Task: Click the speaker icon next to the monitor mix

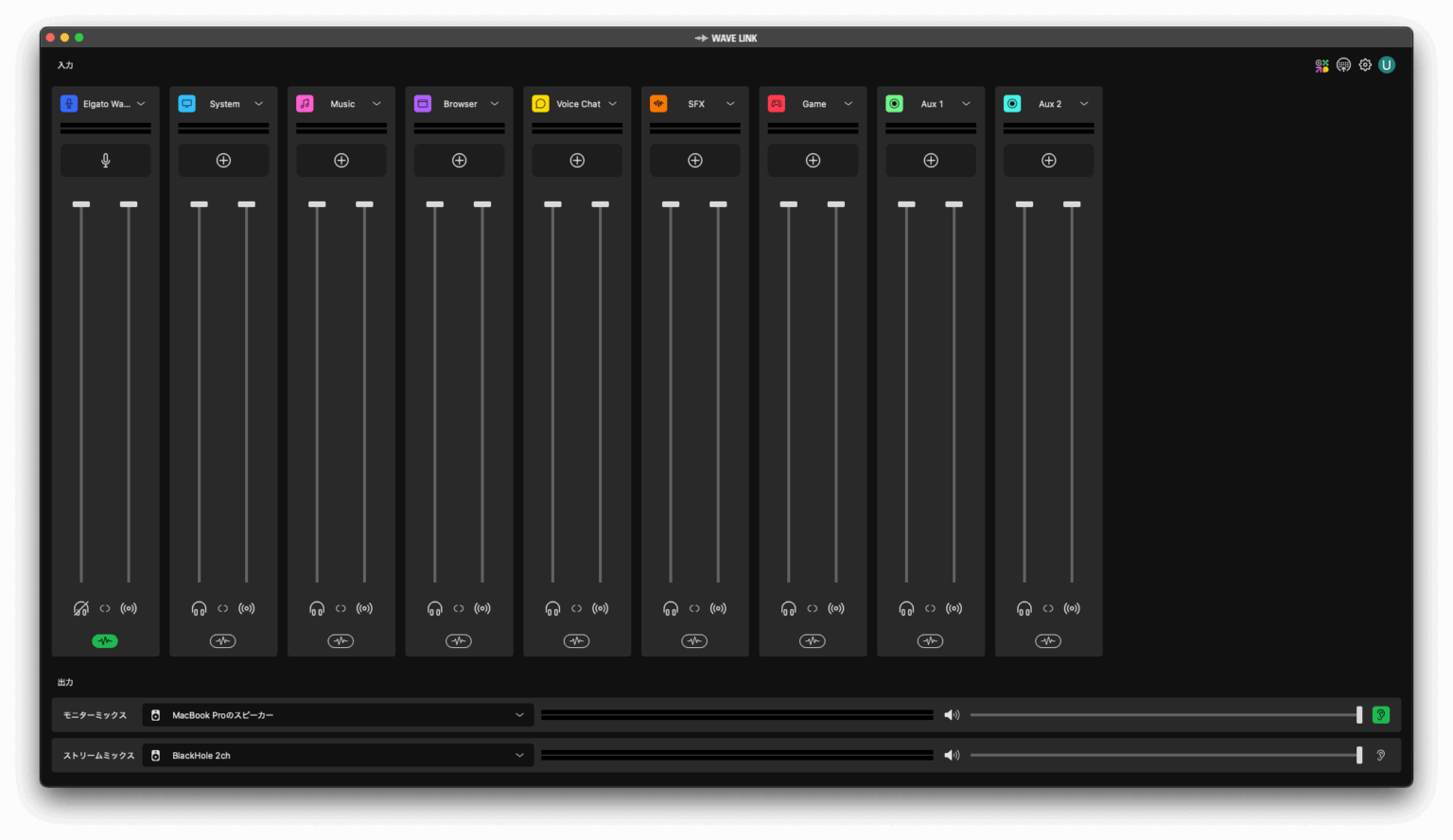Action: tap(952, 714)
